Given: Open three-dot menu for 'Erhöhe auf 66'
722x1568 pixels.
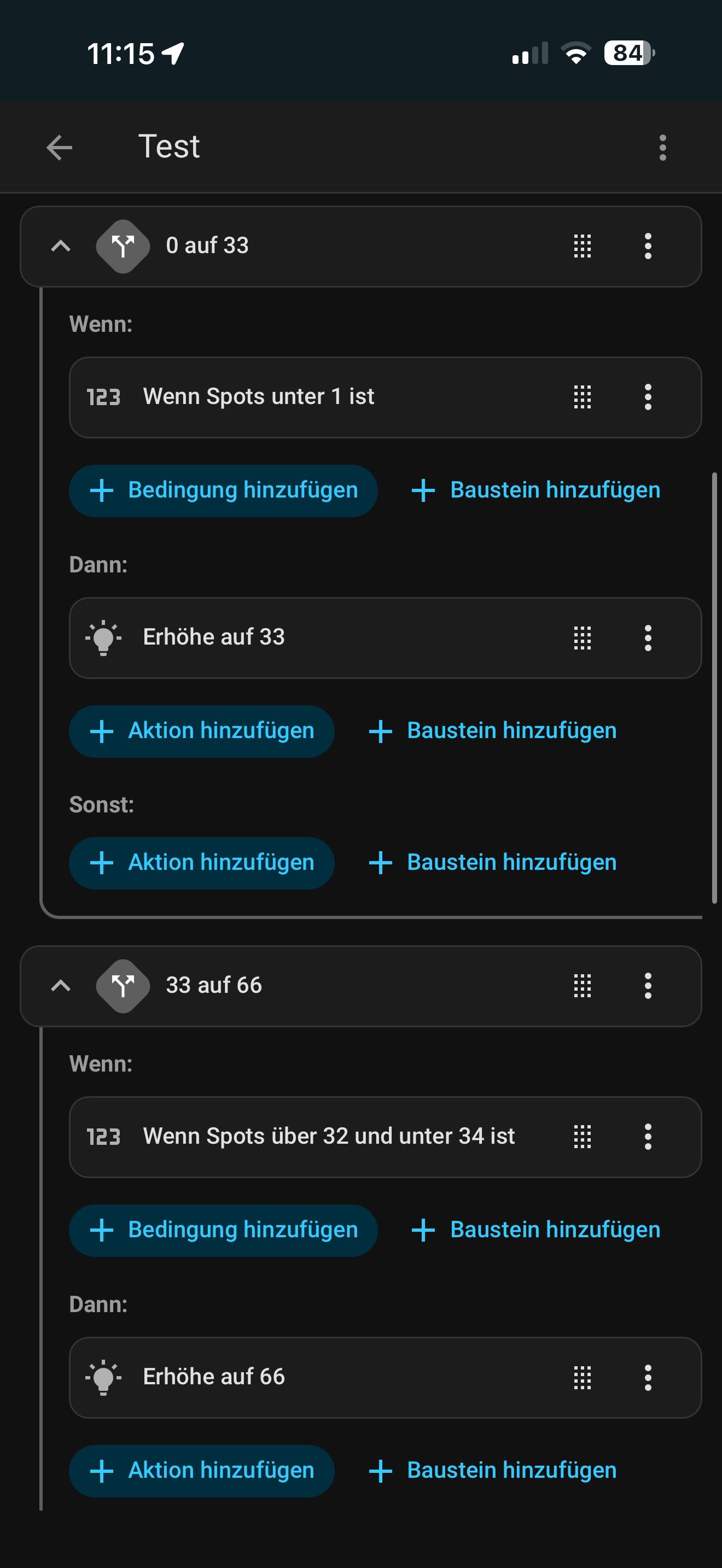Looking at the screenshot, I should pyautogui.click(x=648, y=1378).
